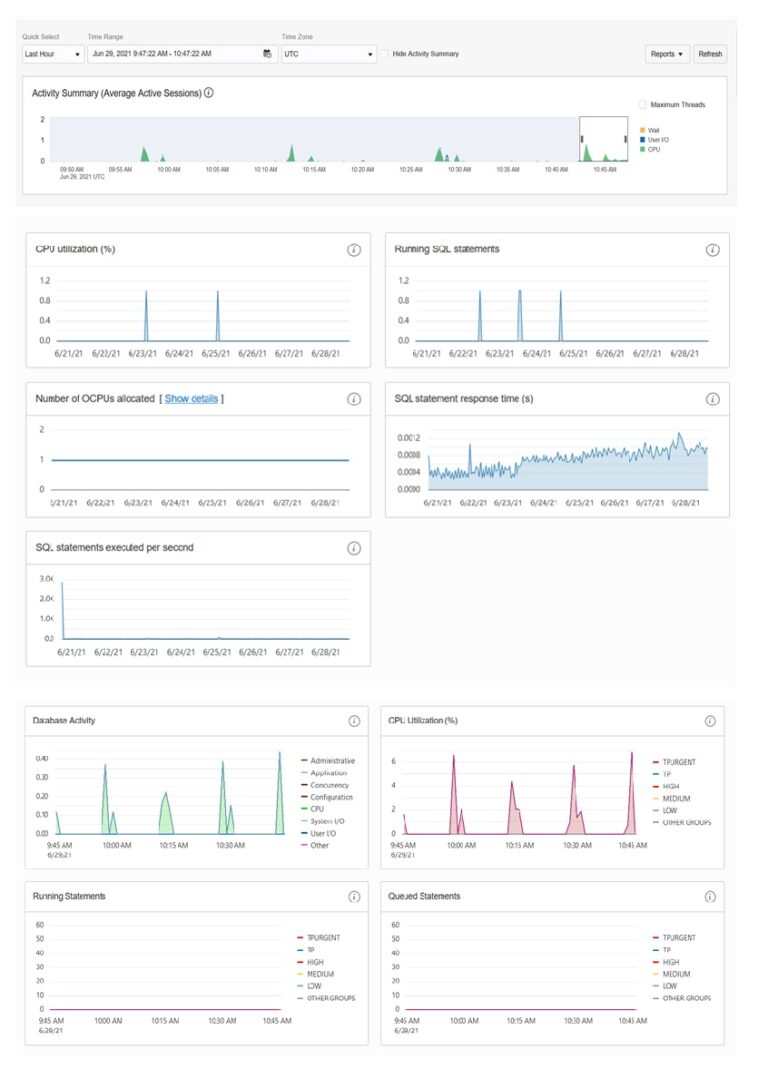The width and height of the screenshot is (768, 1079).
Task: Show info for SQL statement response time
Action: [712, 399]
